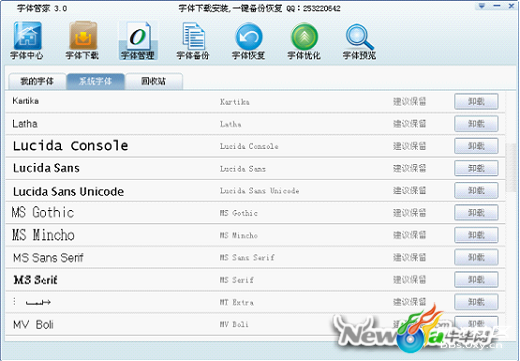Open the 字体中心 home icon
The image size is (520, 361).
pyautogui.click(x=27, y=41)
